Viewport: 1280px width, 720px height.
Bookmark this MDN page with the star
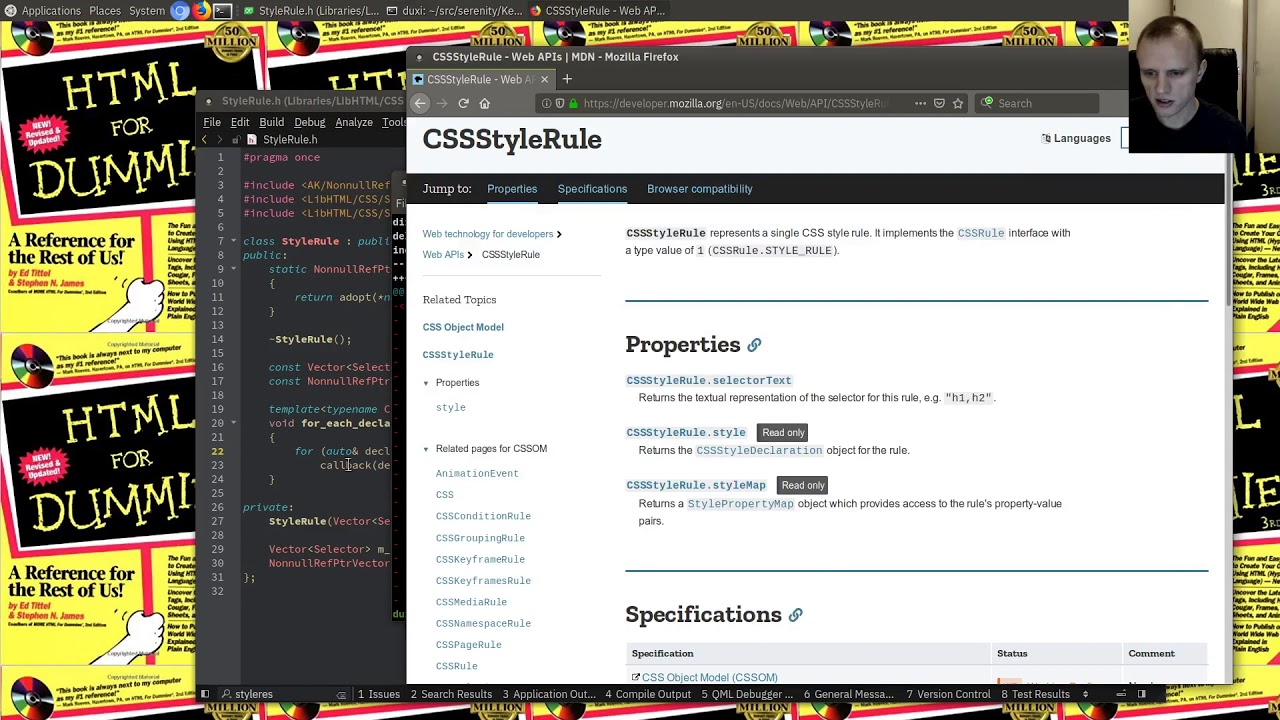[x=958, y=103]
